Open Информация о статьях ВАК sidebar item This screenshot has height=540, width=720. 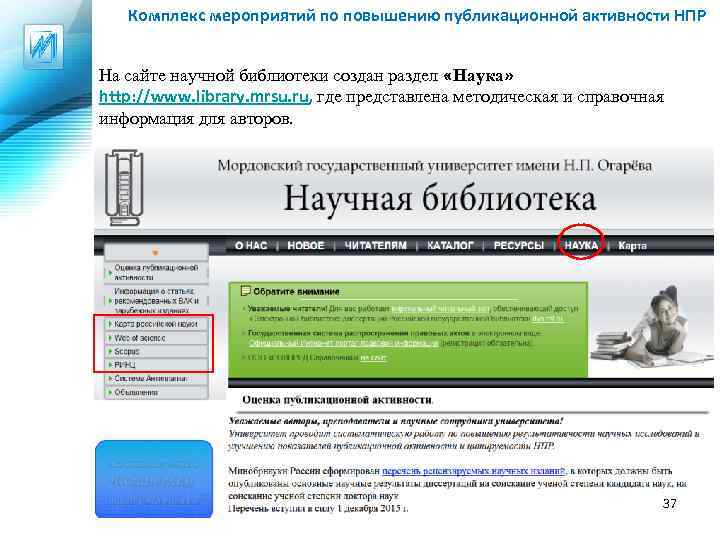pyautogui.click(x=156, y=300)
